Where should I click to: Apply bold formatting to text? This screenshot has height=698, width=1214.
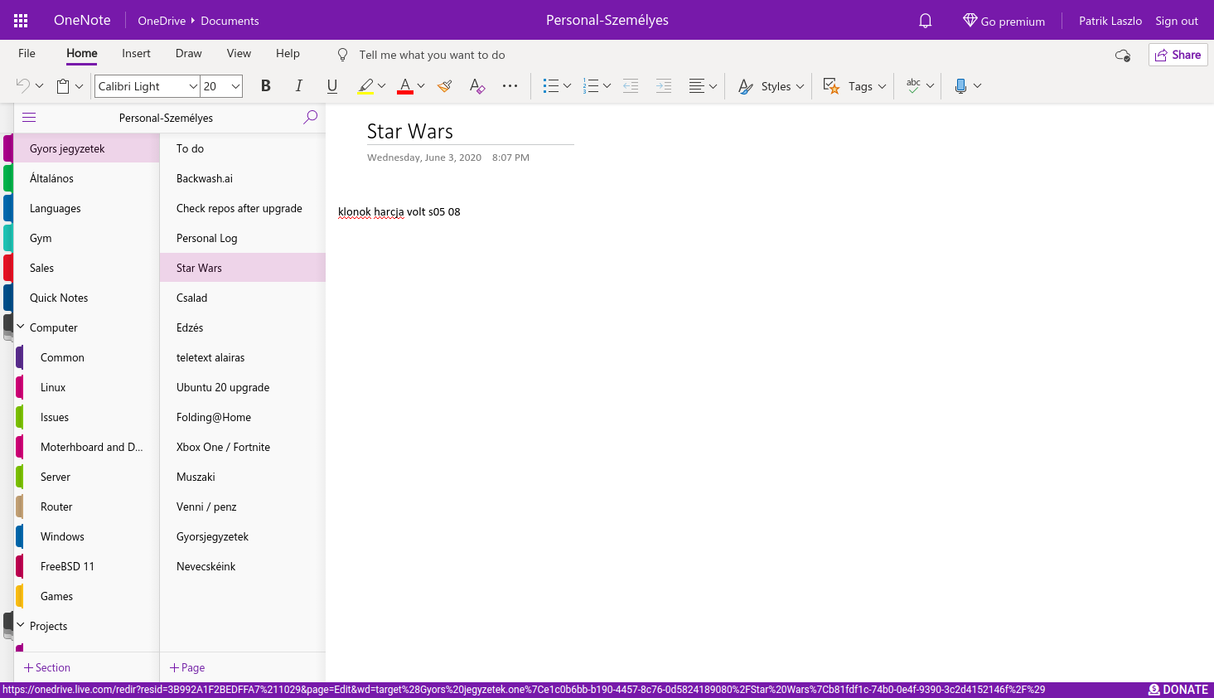click(265, 86)
